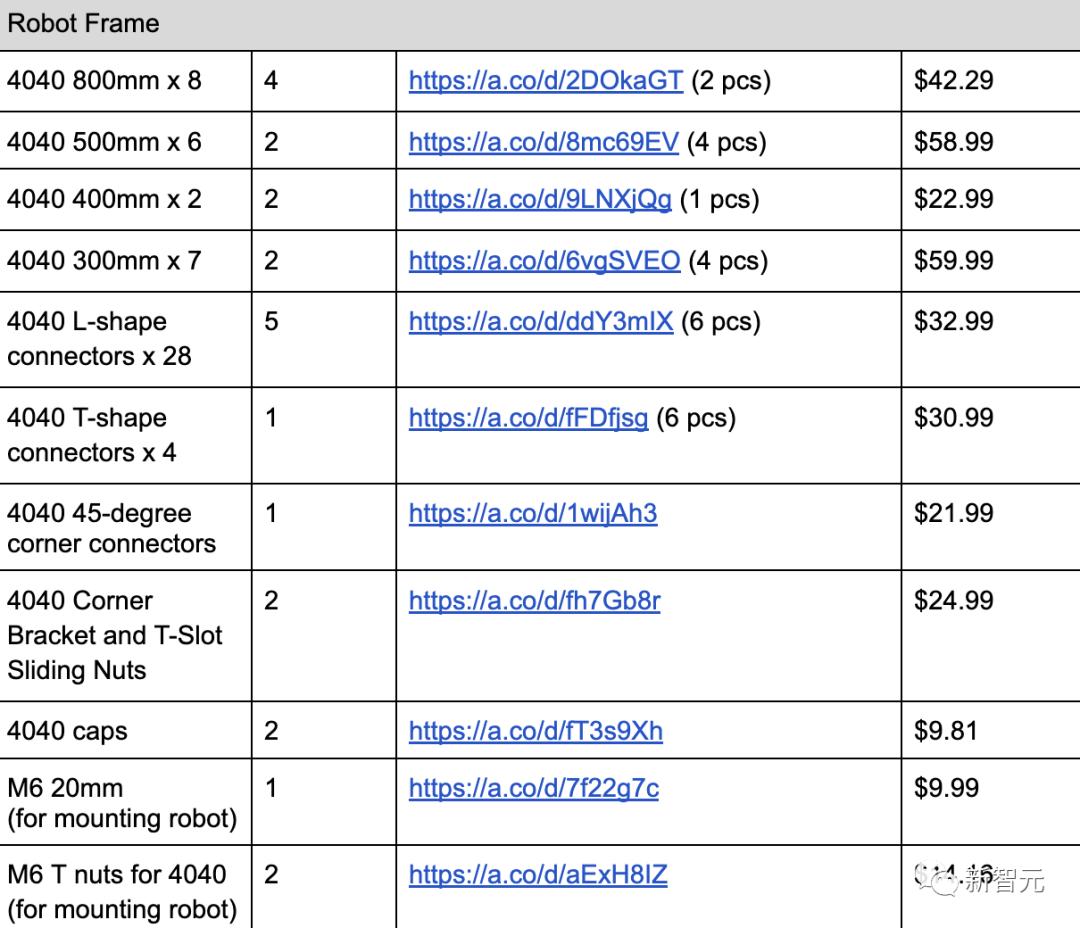Open the a.co/d/2DOkaGT link

coord(545,81)
